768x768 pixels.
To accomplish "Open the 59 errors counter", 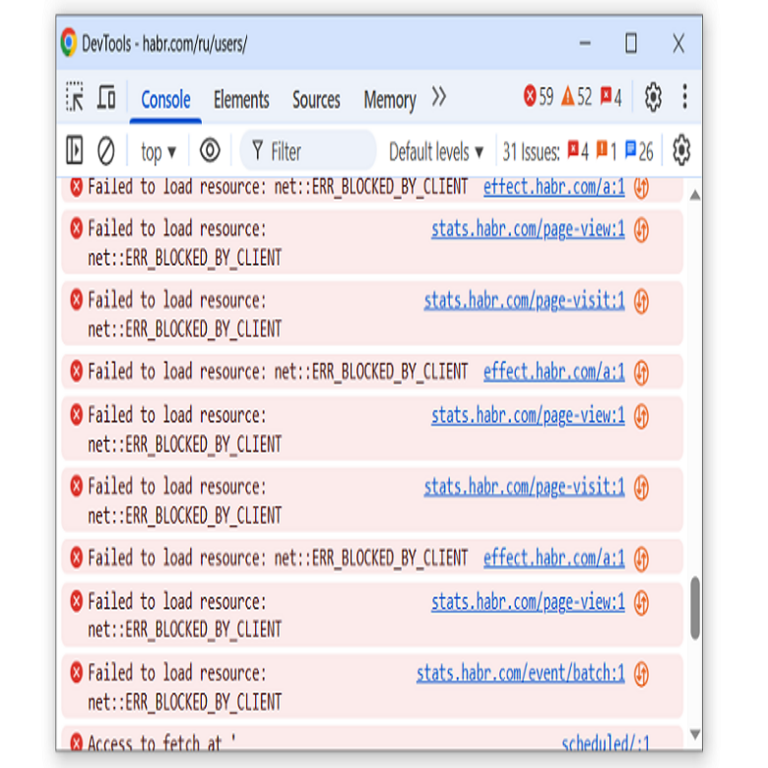I will pyautogui.click(x=538, y=96).
